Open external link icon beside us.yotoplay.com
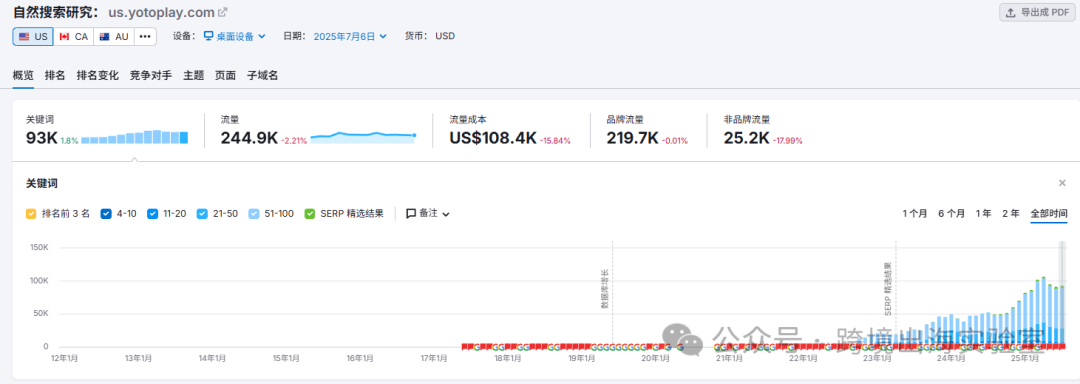This screenshot has width=1080, height=384. 222,12
